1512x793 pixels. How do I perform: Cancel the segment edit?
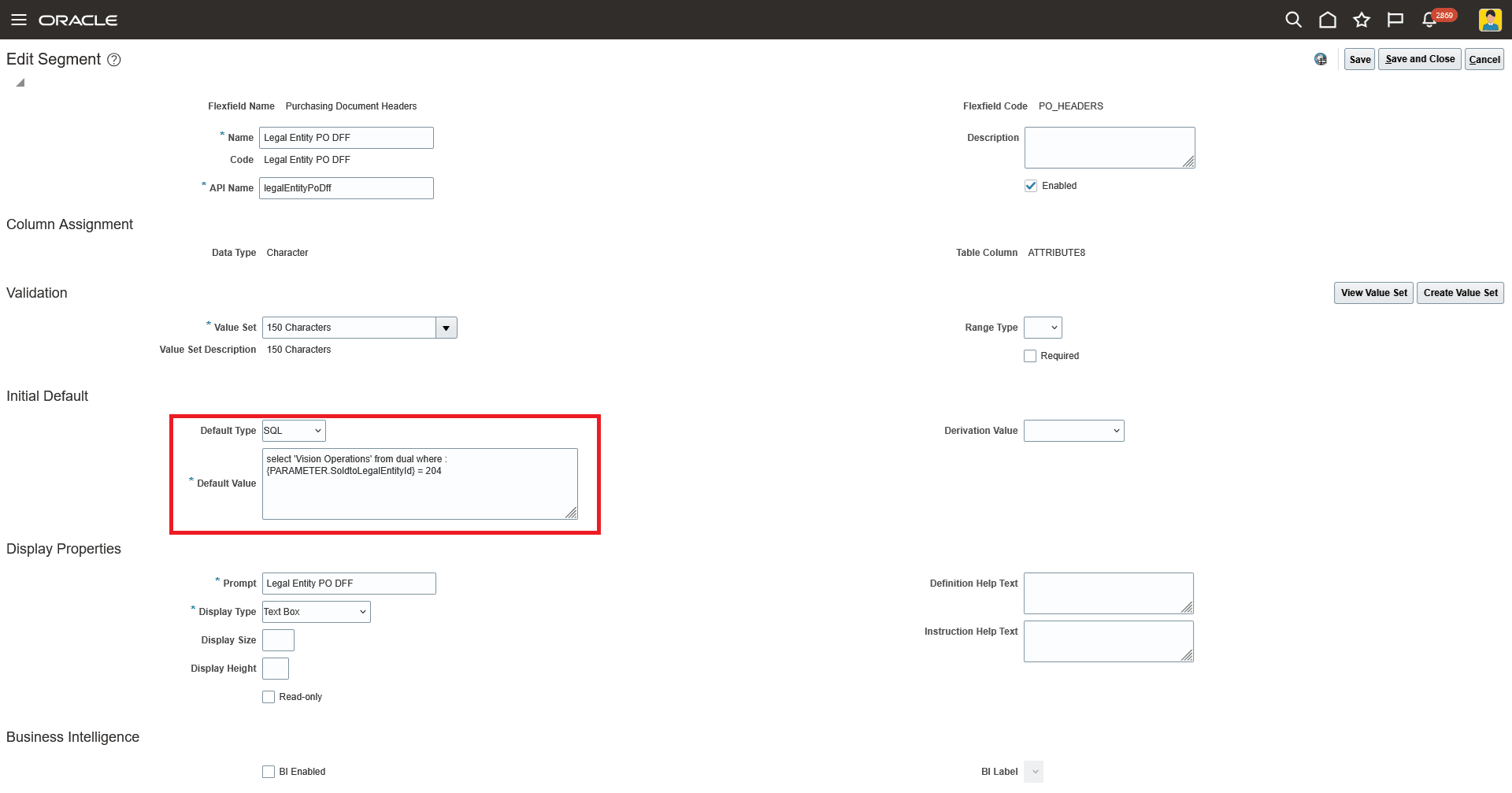(1484, 59)
